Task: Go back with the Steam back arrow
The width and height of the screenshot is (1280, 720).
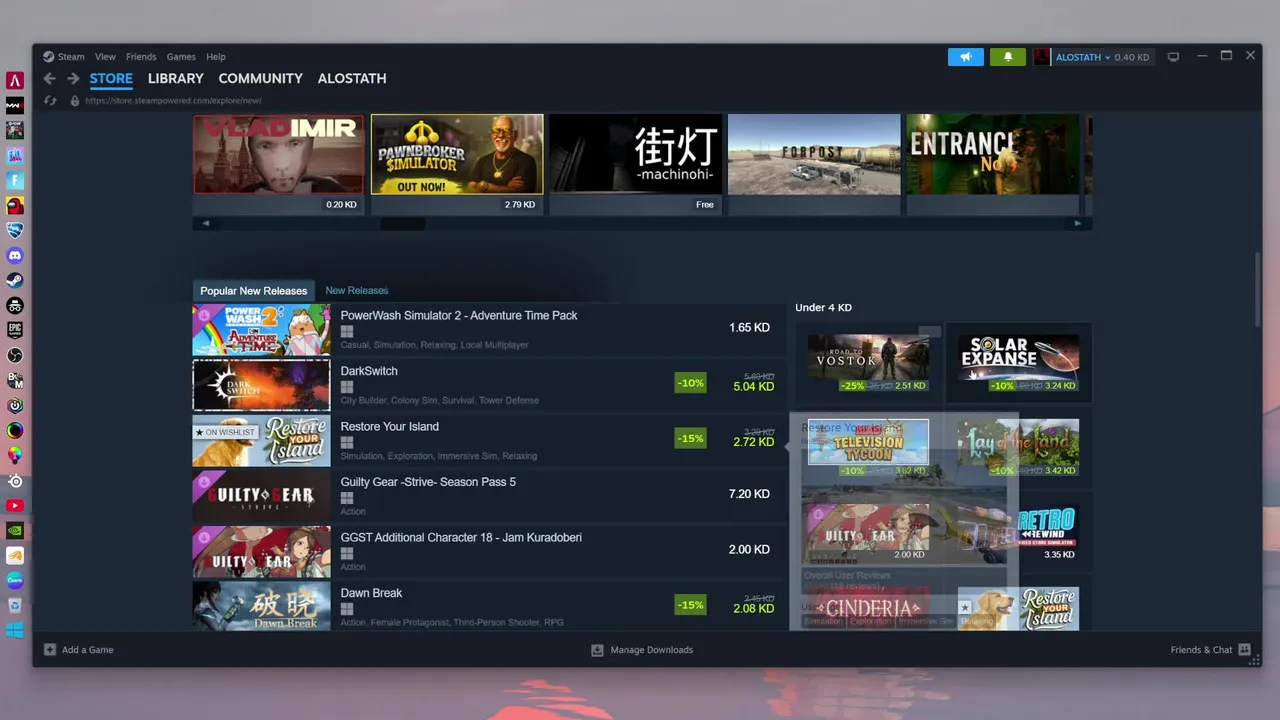Action: pyautogui.click(x=50, y=79)
